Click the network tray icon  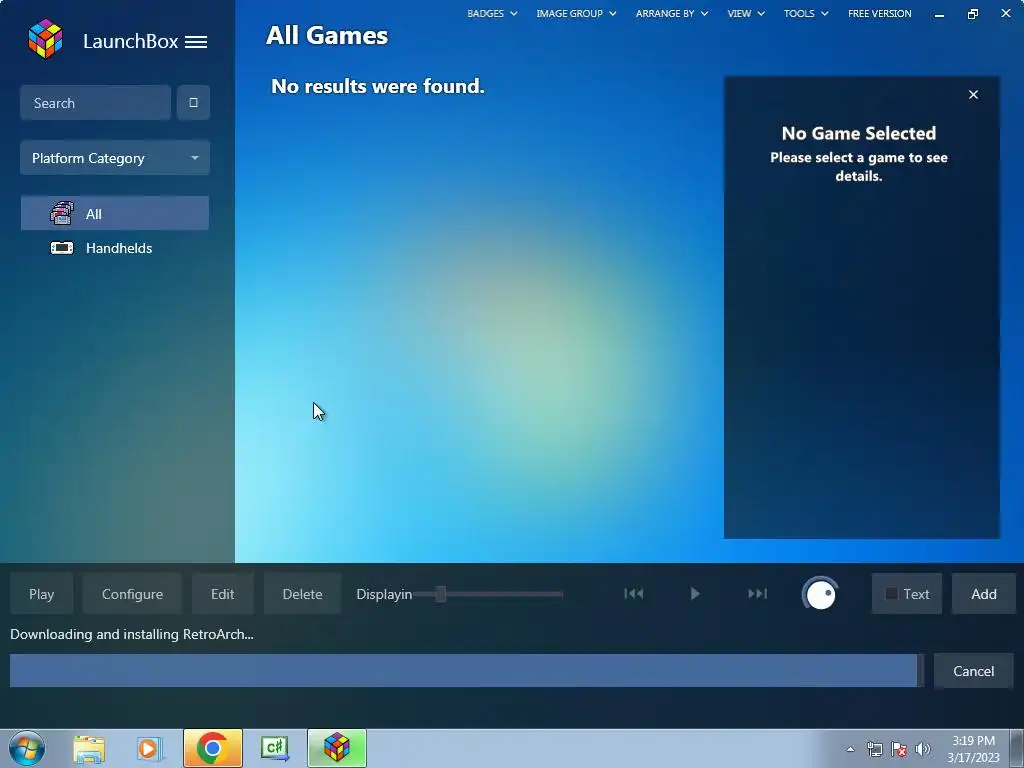tap(874, 749)
